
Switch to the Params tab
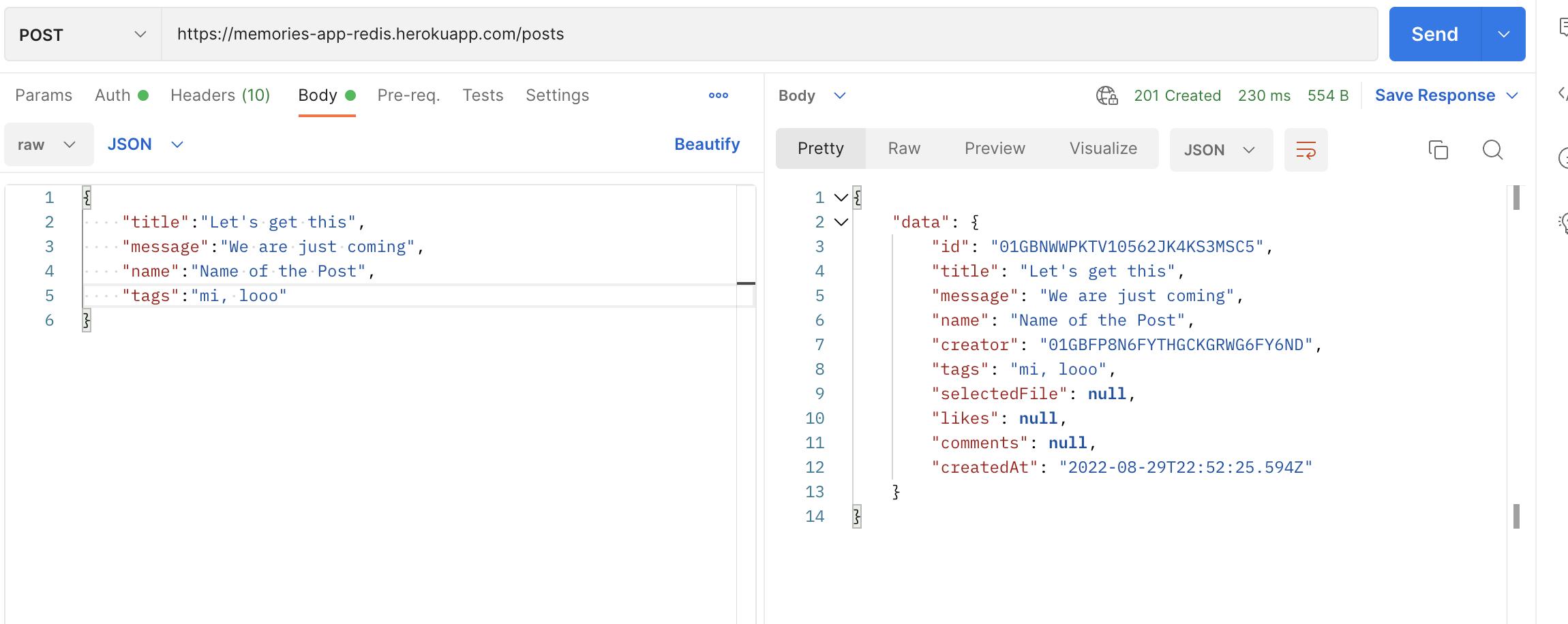click(x=44, y=95)
